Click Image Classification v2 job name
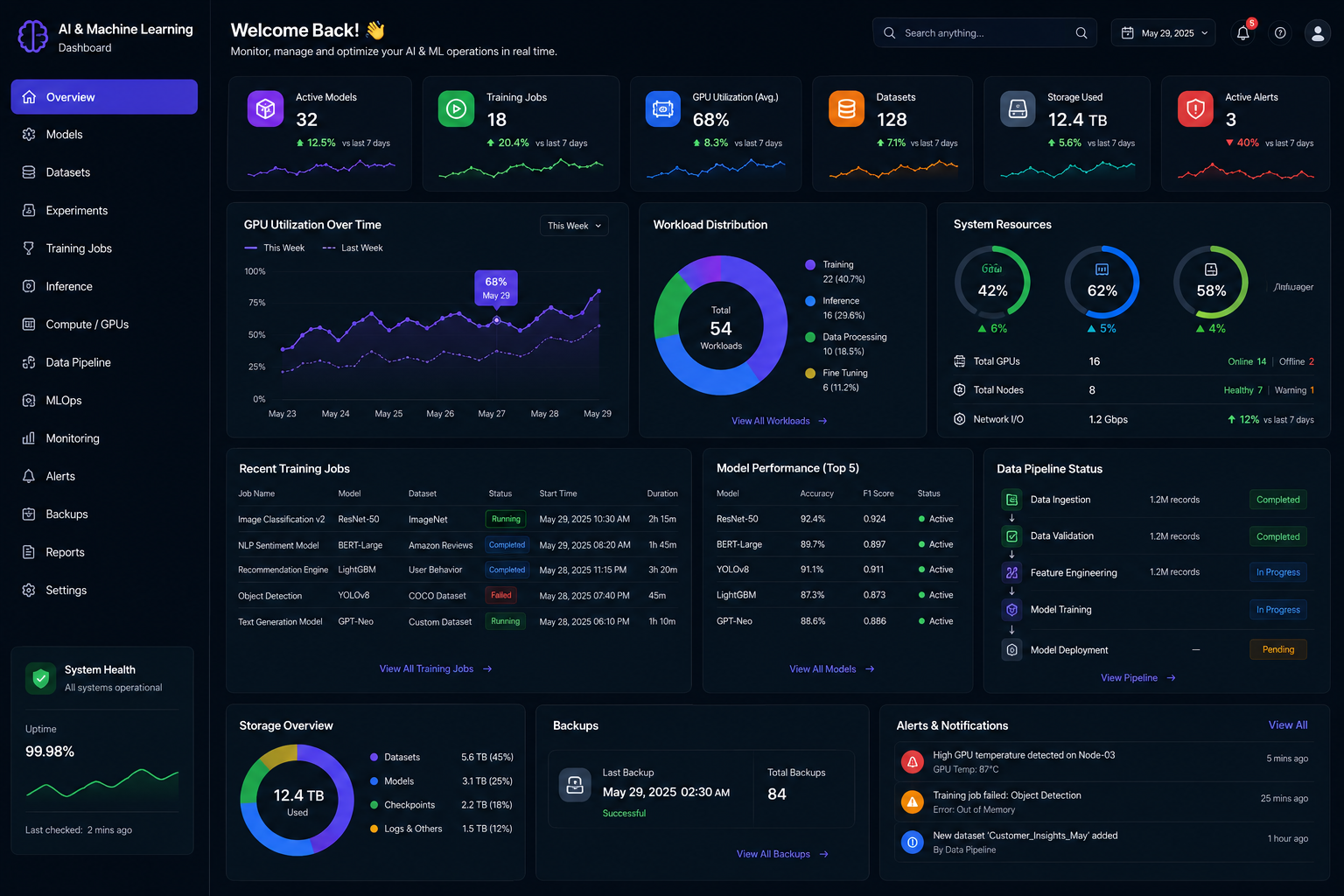This screenshot has height=896, width=1344. [281, 520]
